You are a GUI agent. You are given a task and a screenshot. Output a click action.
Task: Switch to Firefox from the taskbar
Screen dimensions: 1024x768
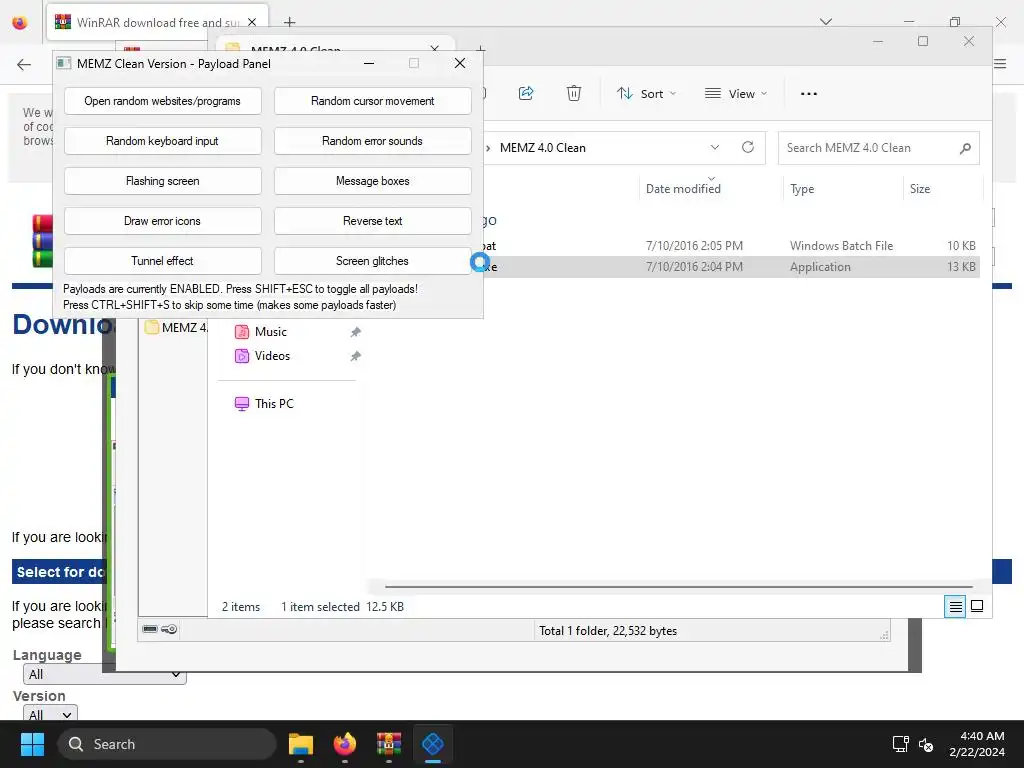[x=345, y=744]
